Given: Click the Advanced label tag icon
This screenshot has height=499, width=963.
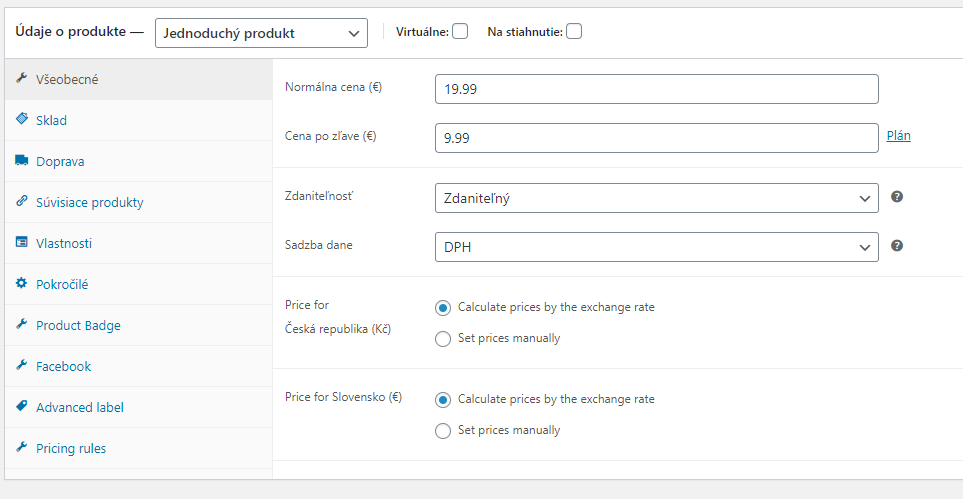Looking at the screenshot, I should [21, 407].
